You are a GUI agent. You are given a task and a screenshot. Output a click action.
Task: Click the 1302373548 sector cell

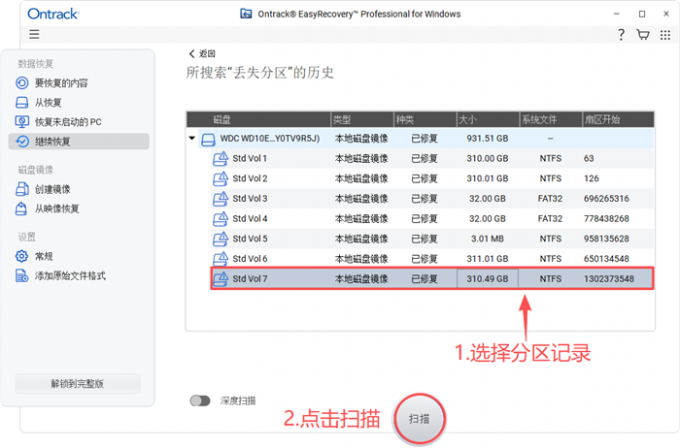click(609, 279)
